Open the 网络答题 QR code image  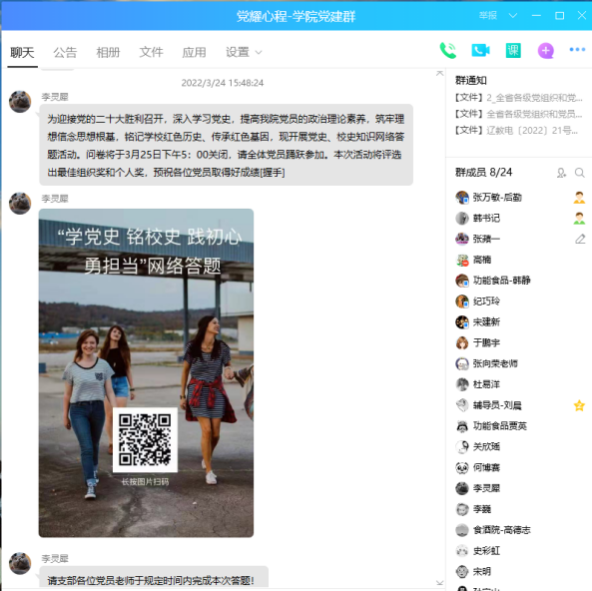pos(146,373)
